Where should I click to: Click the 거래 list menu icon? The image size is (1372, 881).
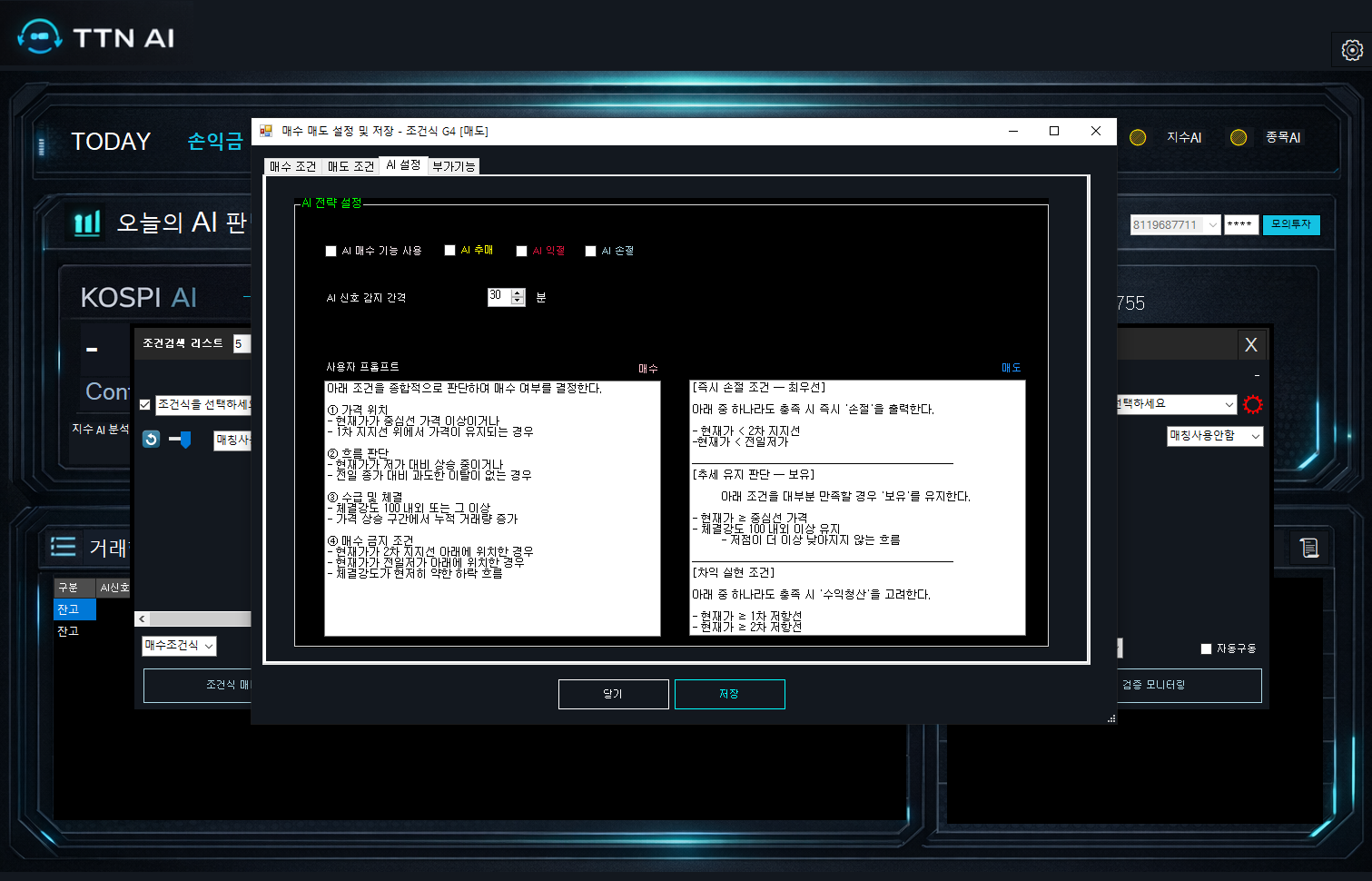click(x=63, y=547)
